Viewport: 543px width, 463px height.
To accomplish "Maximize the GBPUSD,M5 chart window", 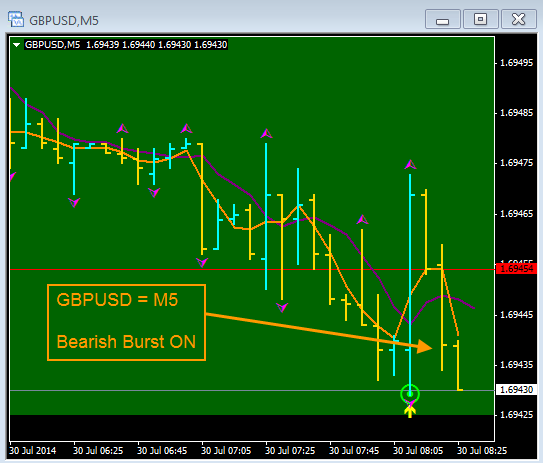I will (x=481, y=19).
